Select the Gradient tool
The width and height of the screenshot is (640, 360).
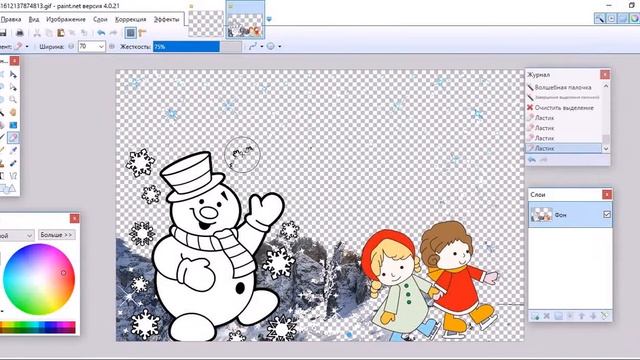click(13, 125)
